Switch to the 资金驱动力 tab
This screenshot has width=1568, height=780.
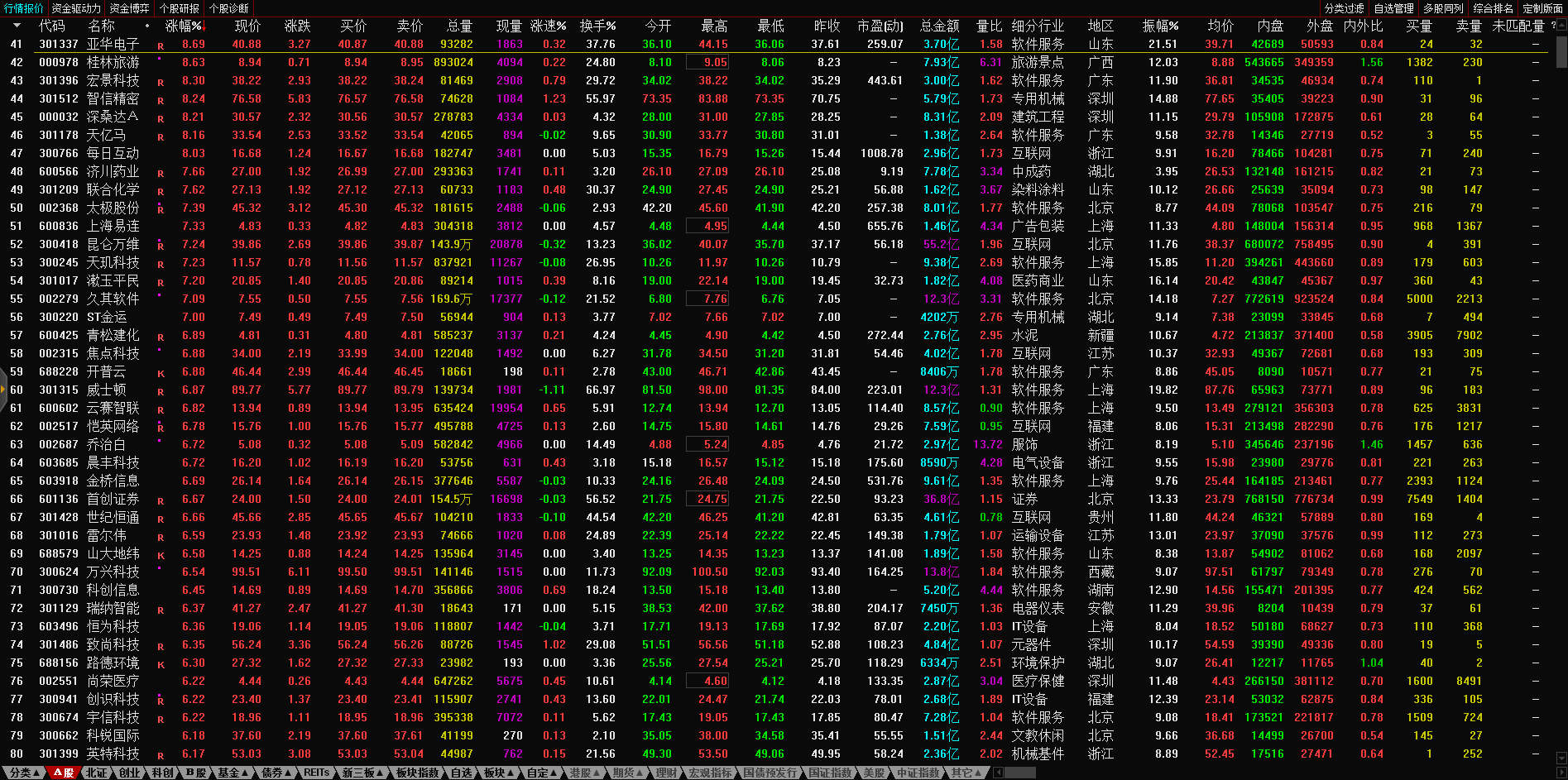click(76, 8)
